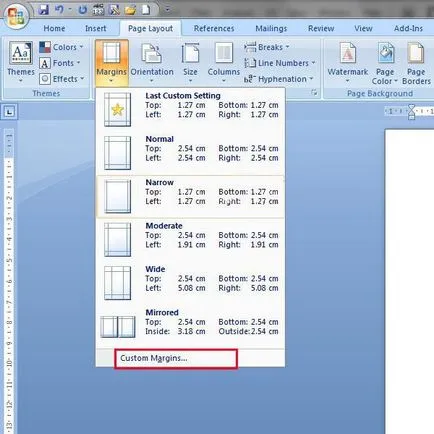The width and height of the screenshot is (434, 434).
Task: Select the Narrow margins preset
Action: click(190, 197)
